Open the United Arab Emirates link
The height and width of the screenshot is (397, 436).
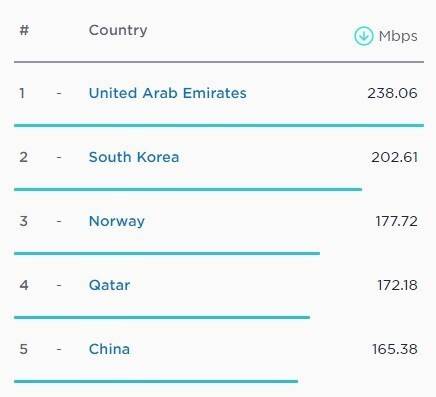point(168,93)
